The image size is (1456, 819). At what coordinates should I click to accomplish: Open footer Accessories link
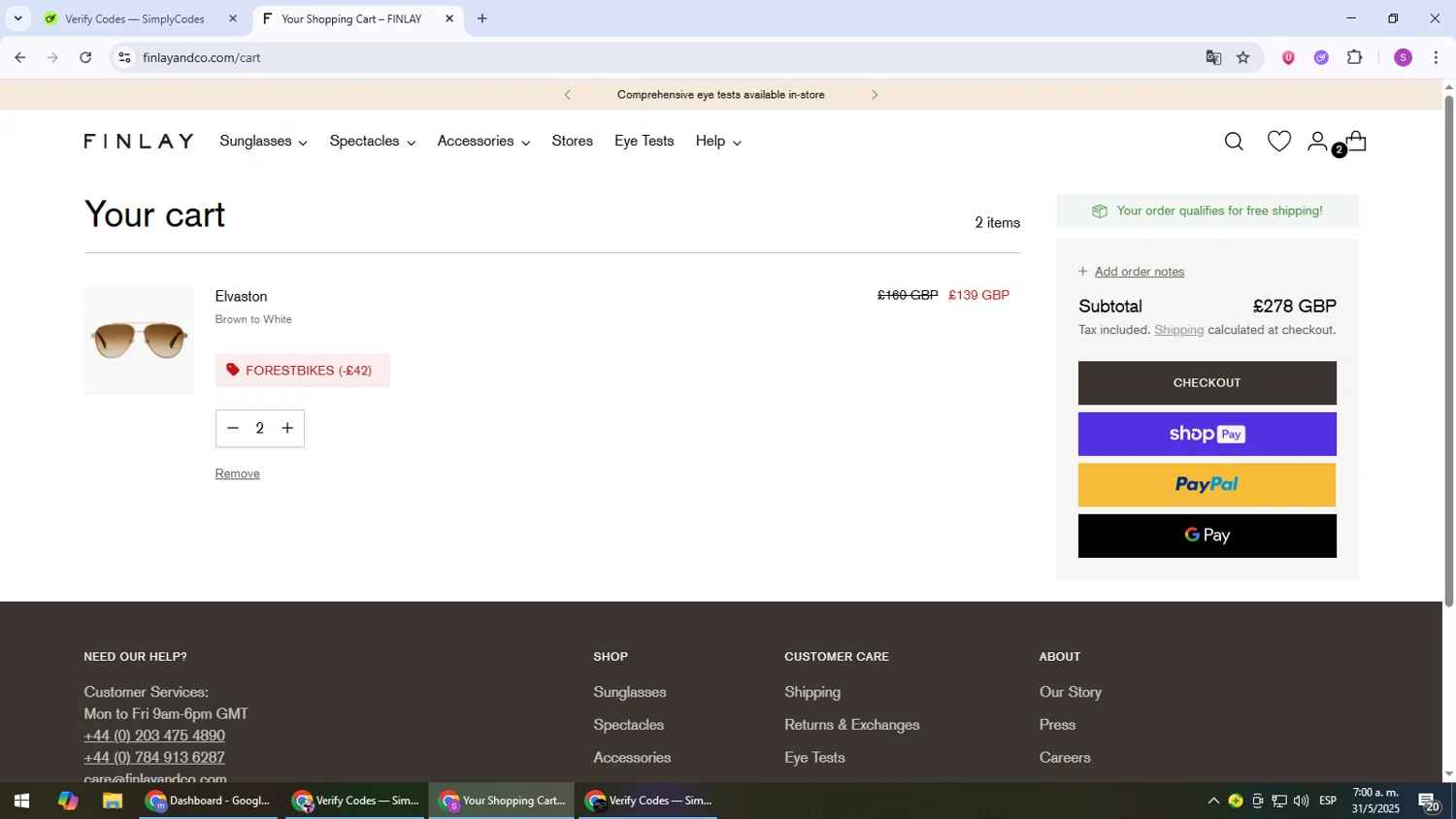point(632,758)
